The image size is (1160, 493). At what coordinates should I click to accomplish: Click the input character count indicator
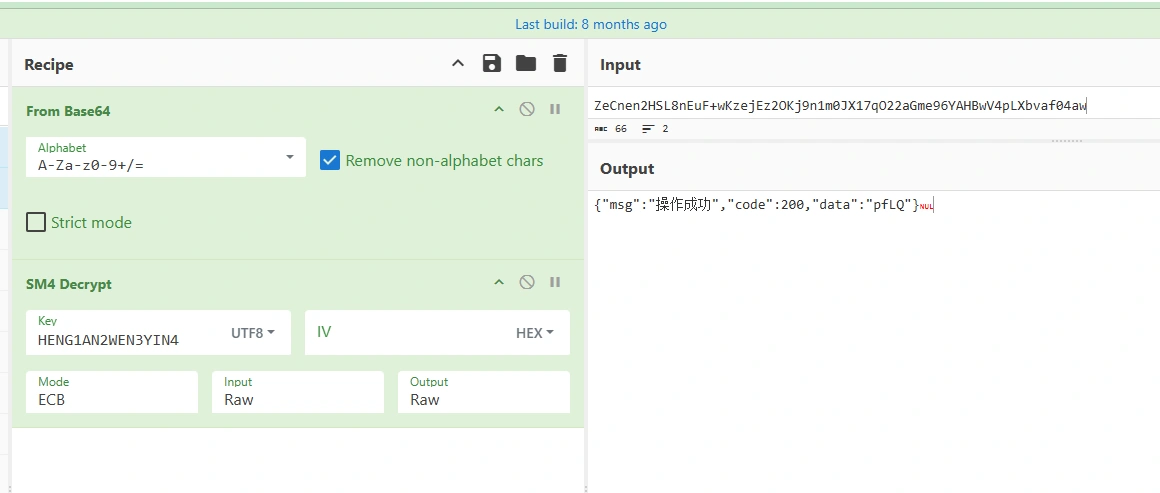tap(612, 129)
